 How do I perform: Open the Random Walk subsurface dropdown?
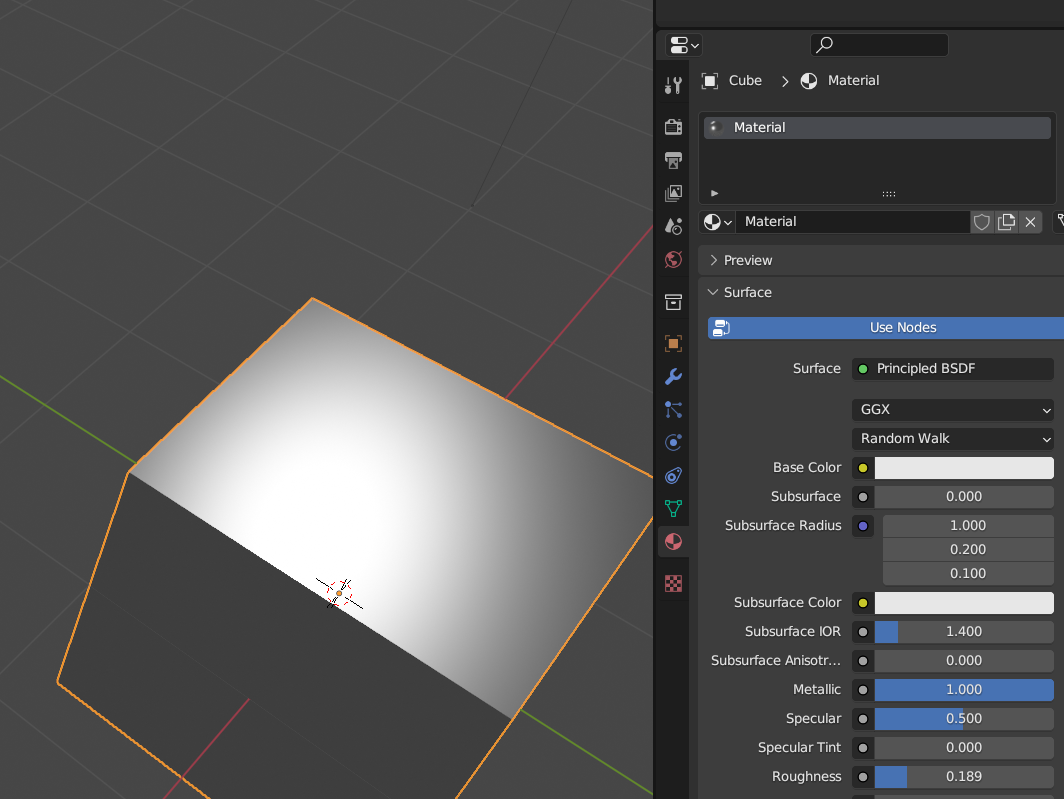pyautogui.click(x=952, y=439)
